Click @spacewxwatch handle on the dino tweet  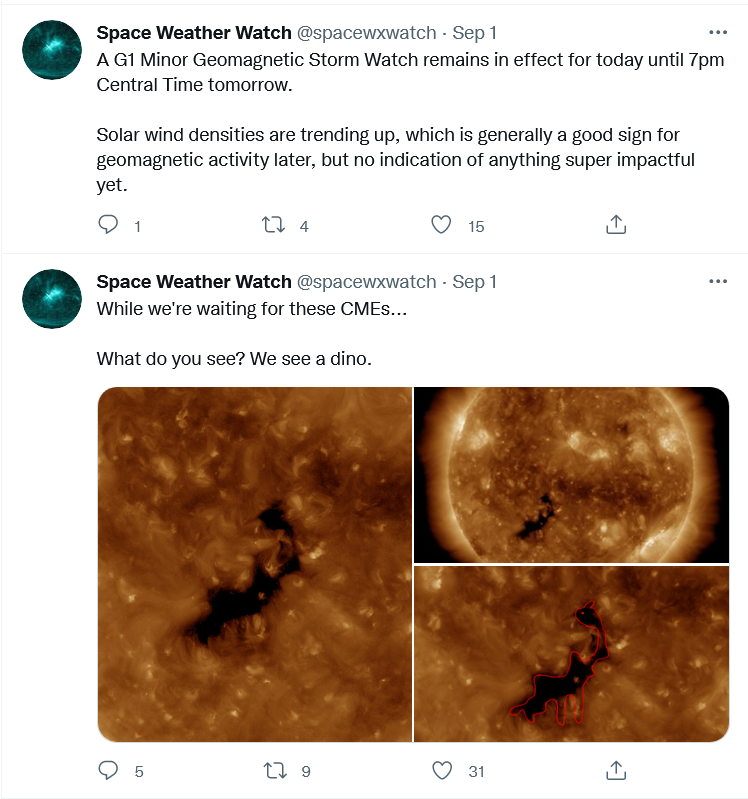(x=367, y=283)
